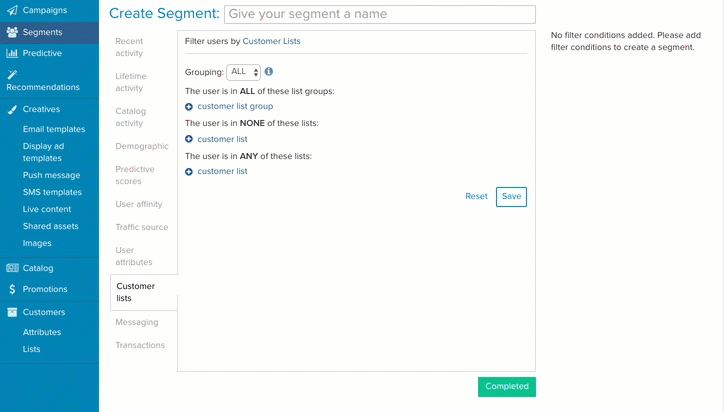
Task: Open the Grouping ALL dropdown
Action: point(244,72)
